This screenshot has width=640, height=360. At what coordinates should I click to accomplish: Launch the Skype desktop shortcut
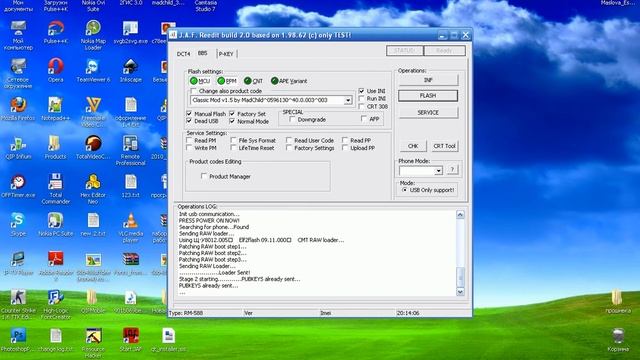coord(18,220)
